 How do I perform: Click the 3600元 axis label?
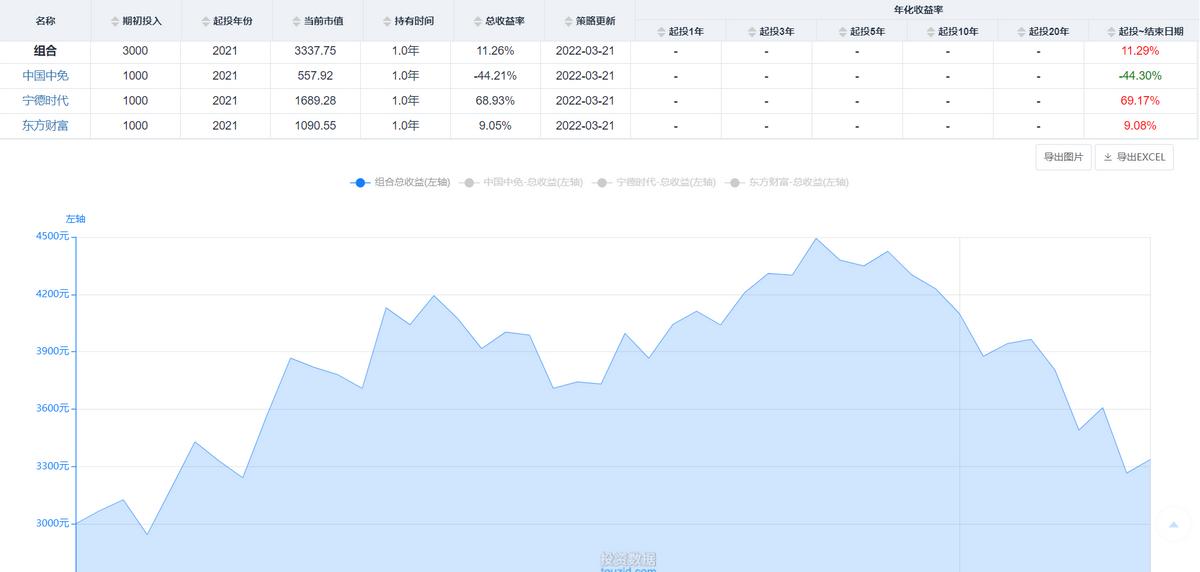(50, 408)
